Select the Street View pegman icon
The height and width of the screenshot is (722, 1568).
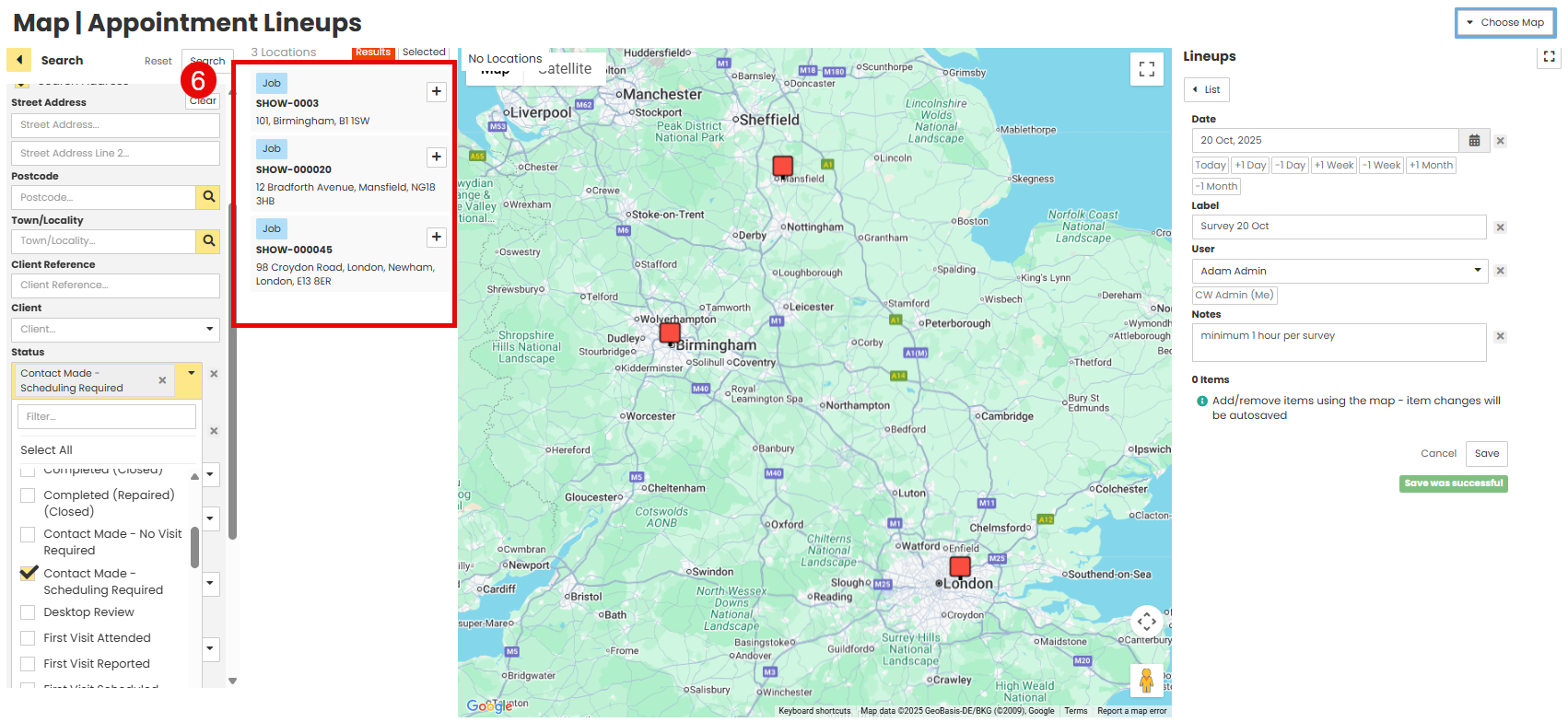(1146, 681)
